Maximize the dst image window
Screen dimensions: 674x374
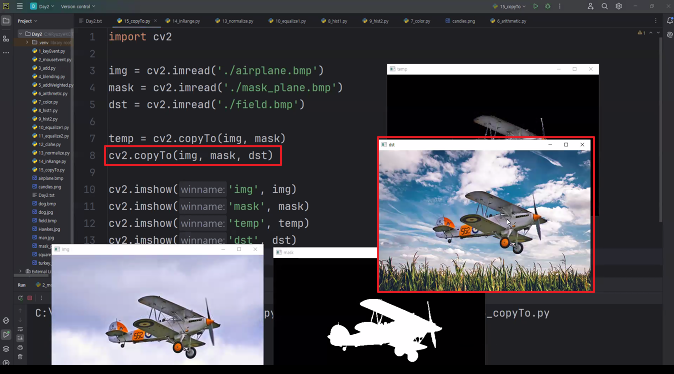point(566,145)
